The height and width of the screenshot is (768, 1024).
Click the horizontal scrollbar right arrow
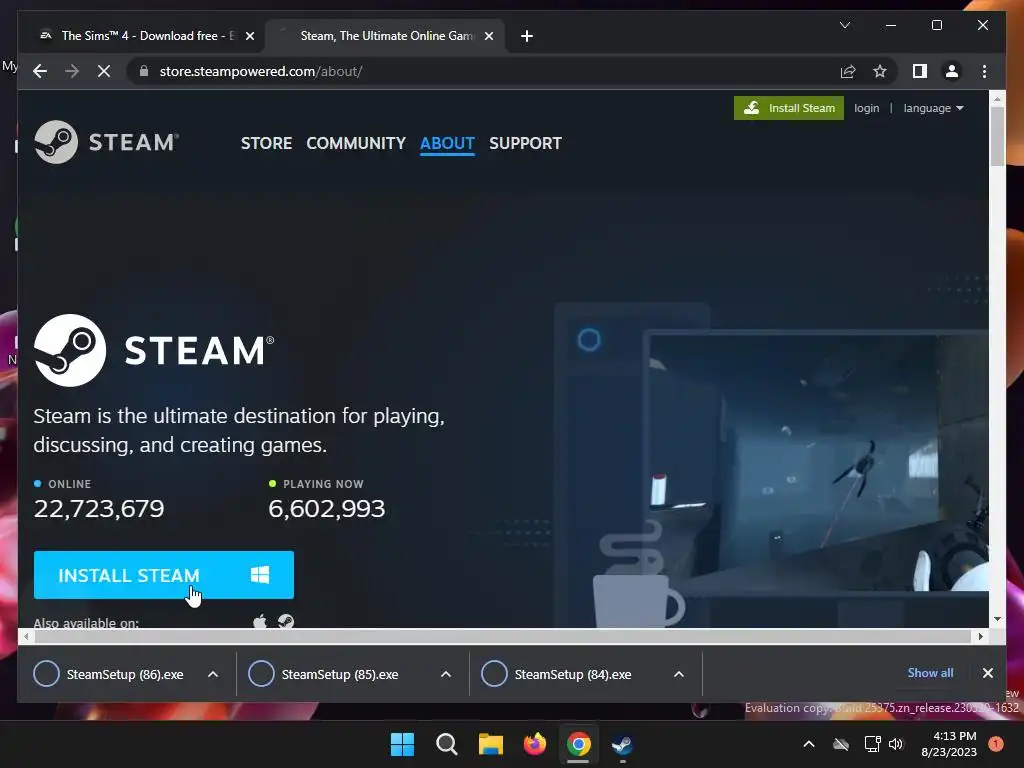980,636
